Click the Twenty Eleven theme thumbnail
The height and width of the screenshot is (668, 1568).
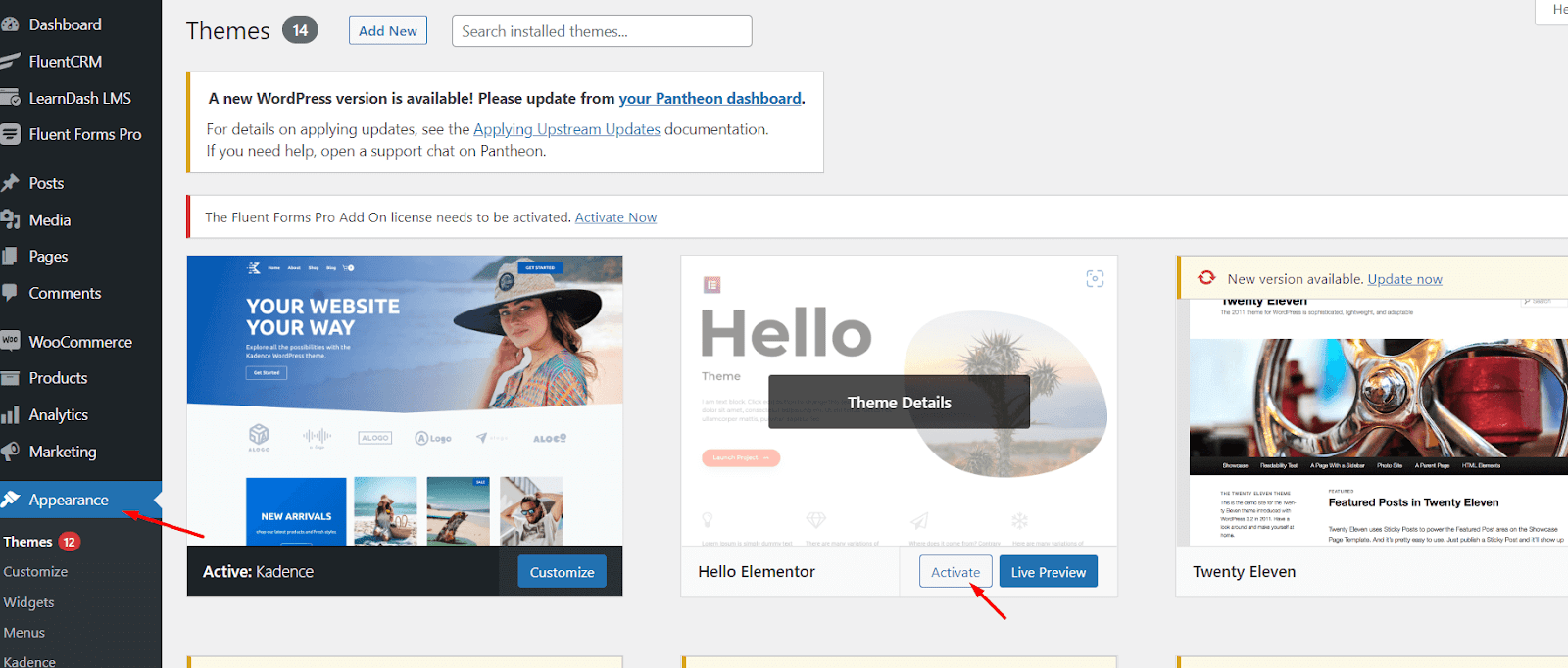click(x=1379, y=422)
